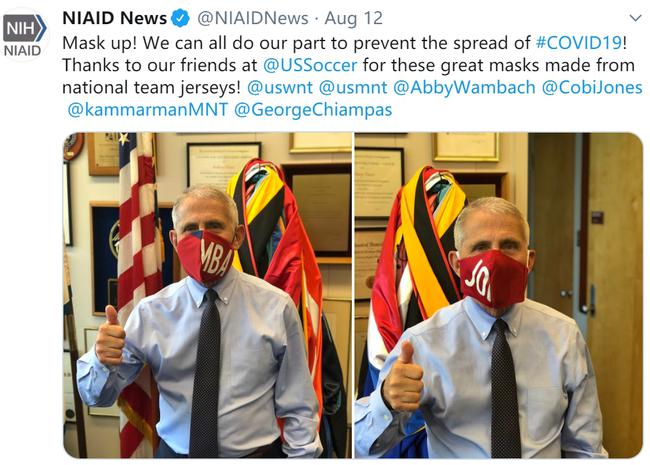Visit the @AbbyWambach profile mention
The image size is (650, 465).
464,88
